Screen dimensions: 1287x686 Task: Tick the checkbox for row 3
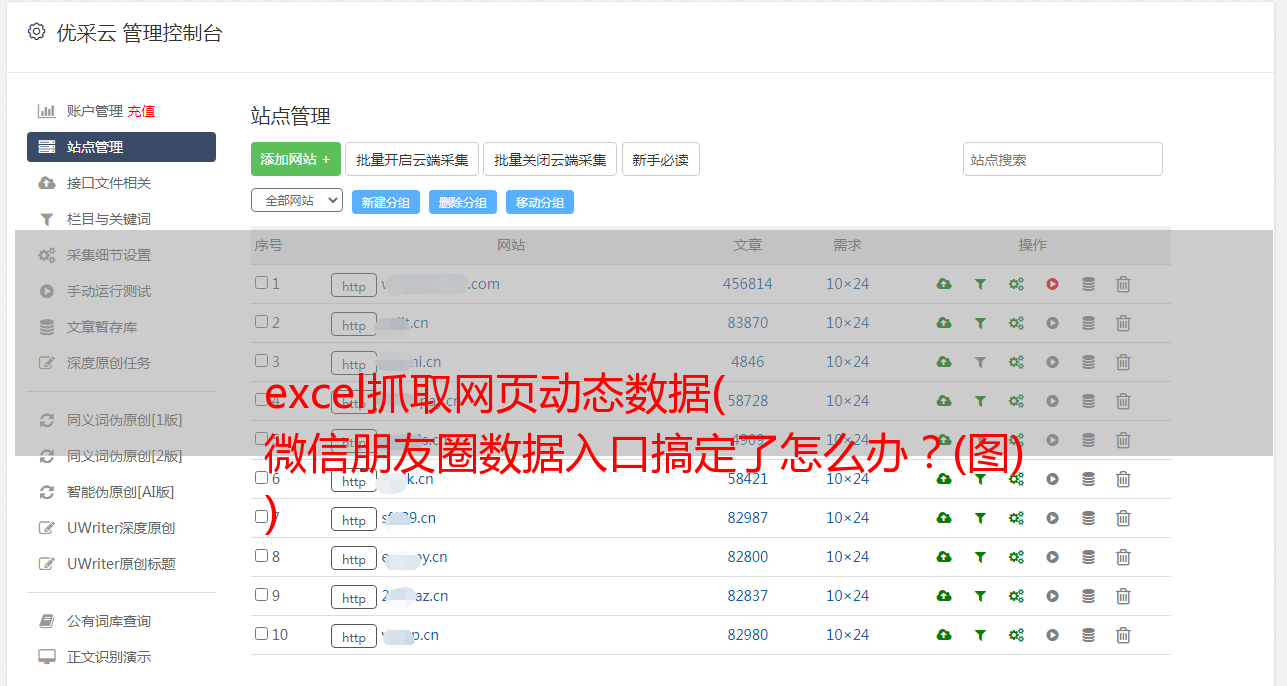pyautogui.click(x=261, y=361)
